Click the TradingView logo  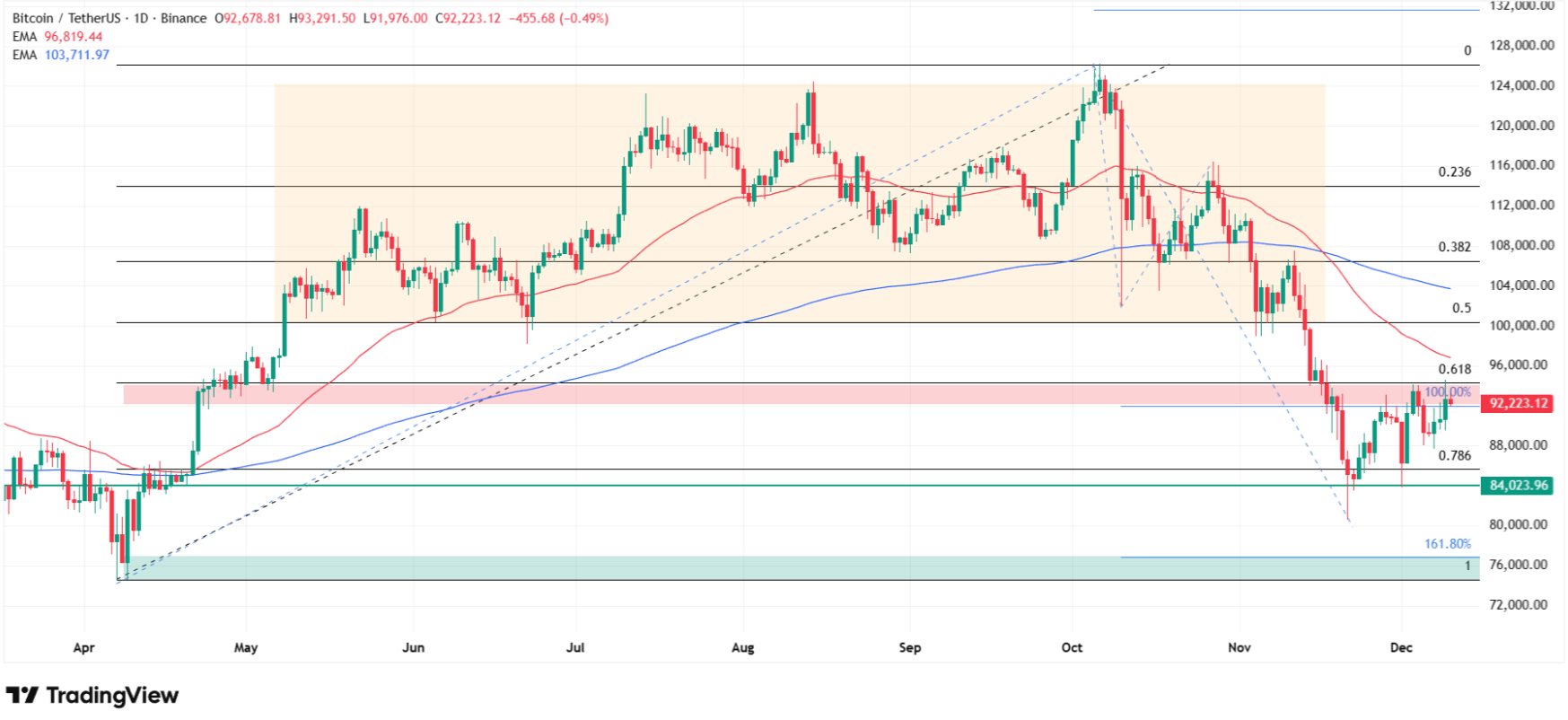[92, 695]
